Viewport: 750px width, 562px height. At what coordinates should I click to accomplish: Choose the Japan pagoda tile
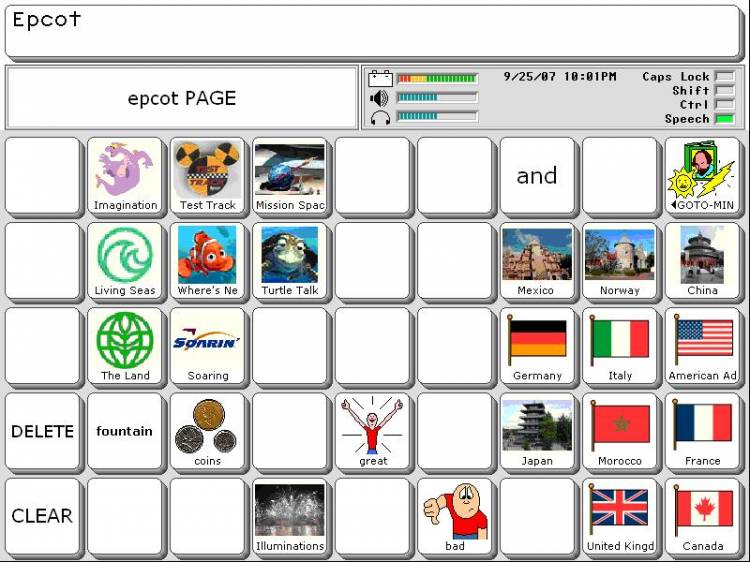[537, 431]
